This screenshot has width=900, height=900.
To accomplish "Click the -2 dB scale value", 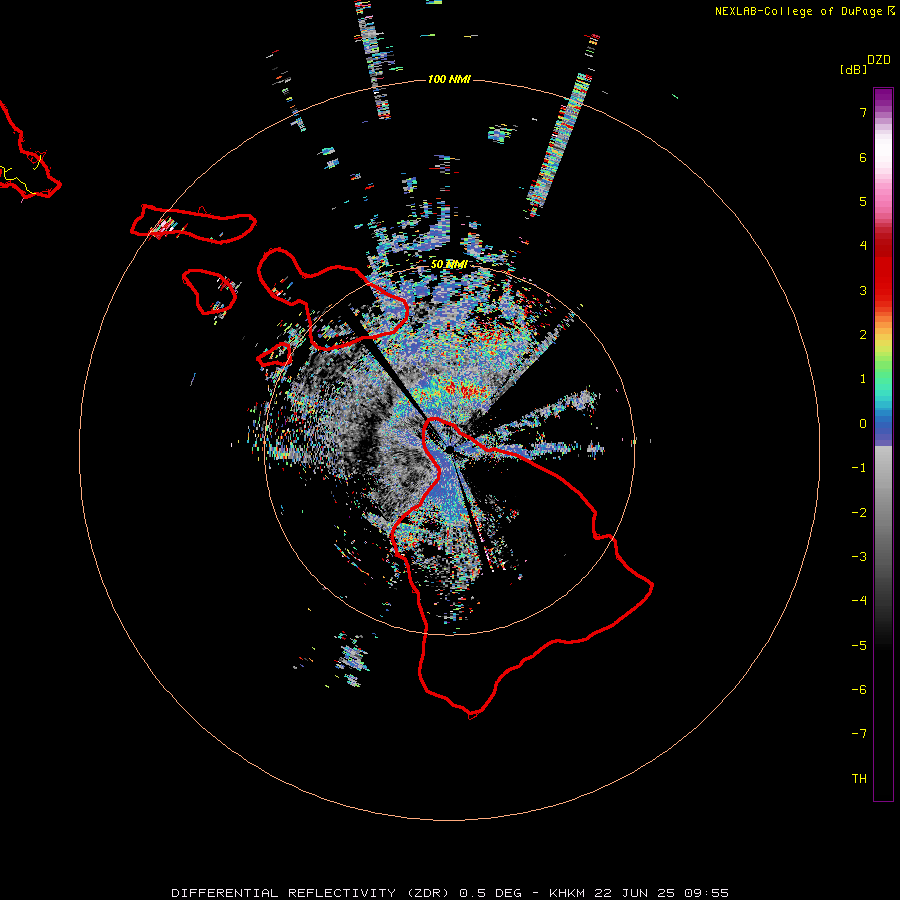I will click(859, 513).
